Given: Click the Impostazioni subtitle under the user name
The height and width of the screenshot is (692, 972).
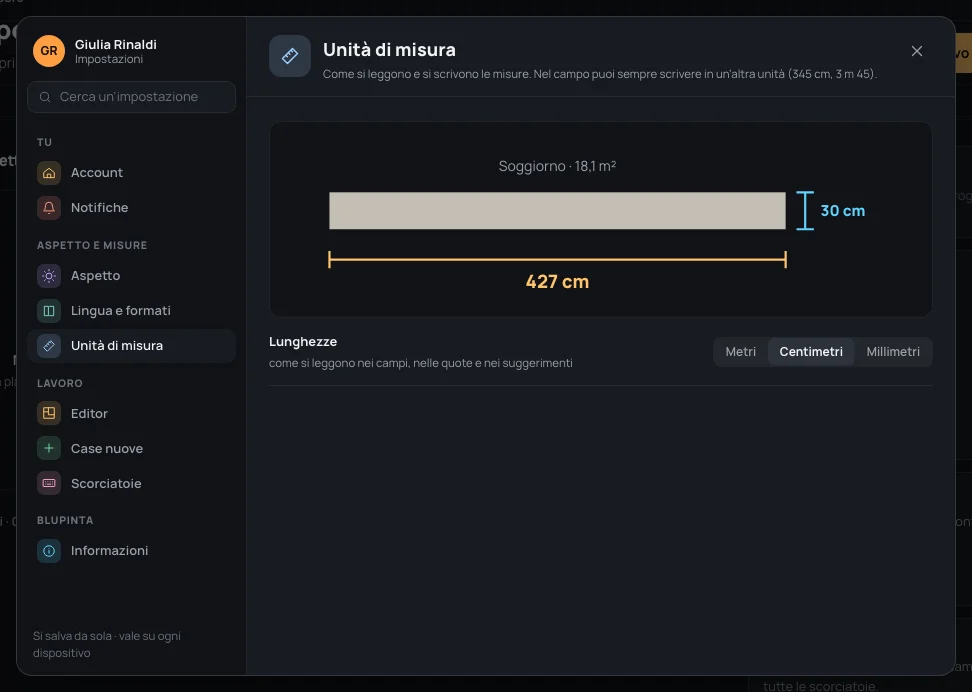Looking at the screenshot, I should pos(109,60).
